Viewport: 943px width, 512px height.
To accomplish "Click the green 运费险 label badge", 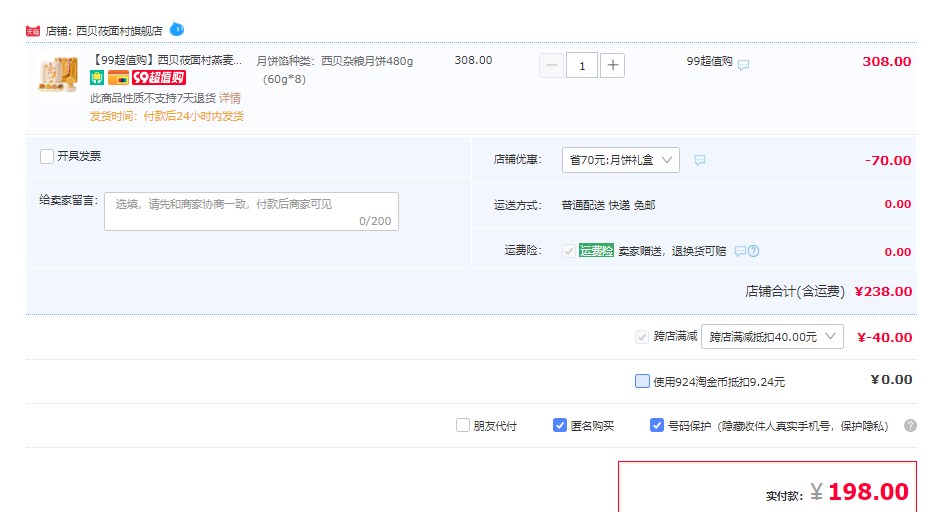I will (x=596, y=251).
